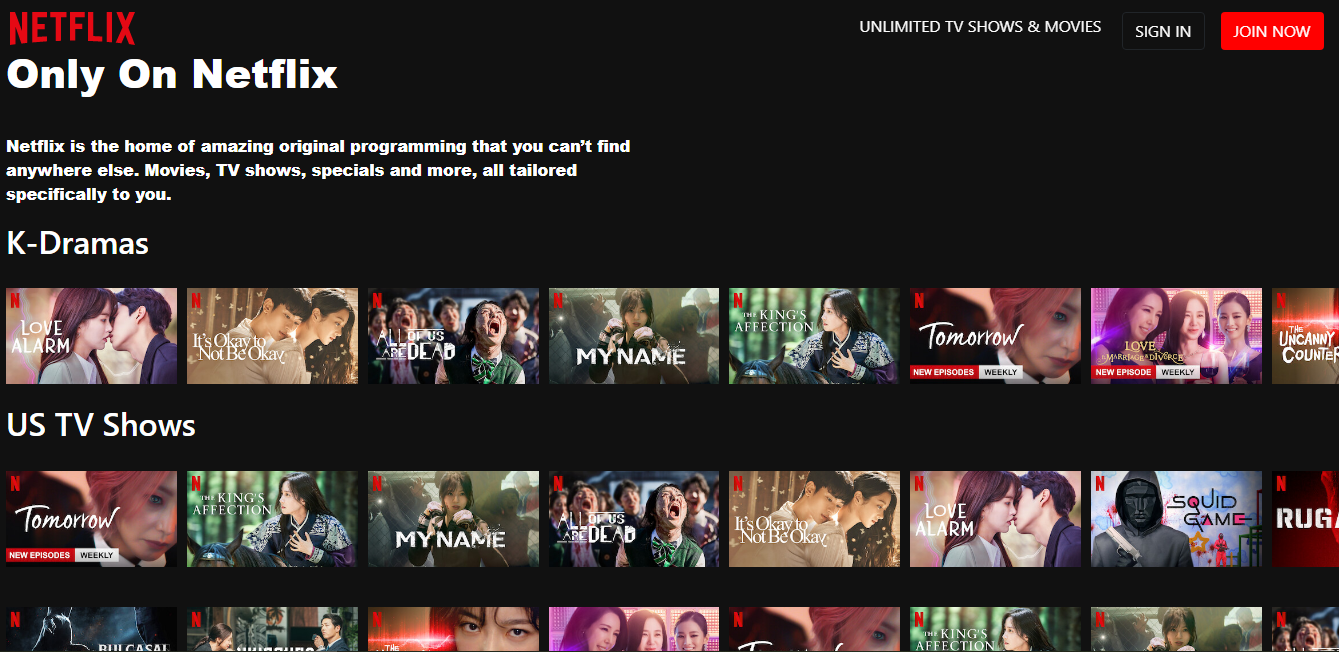Open My Name in the K-Dramas row
This screenshot has height=652, width=1339.
(634, 336)
